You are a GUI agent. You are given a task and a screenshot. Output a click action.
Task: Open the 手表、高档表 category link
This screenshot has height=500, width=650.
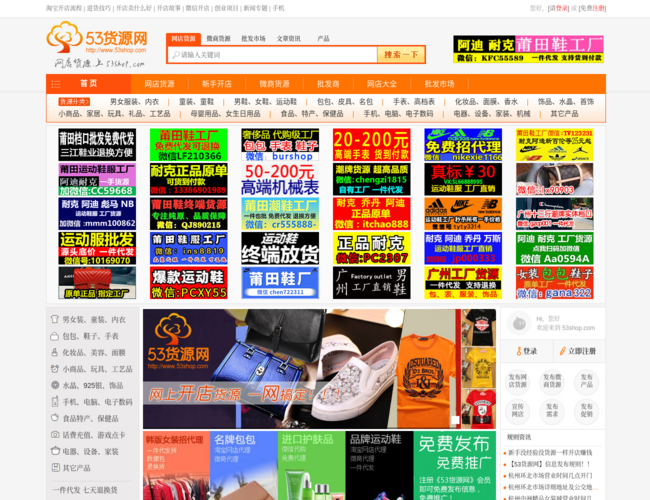point(414,102)
